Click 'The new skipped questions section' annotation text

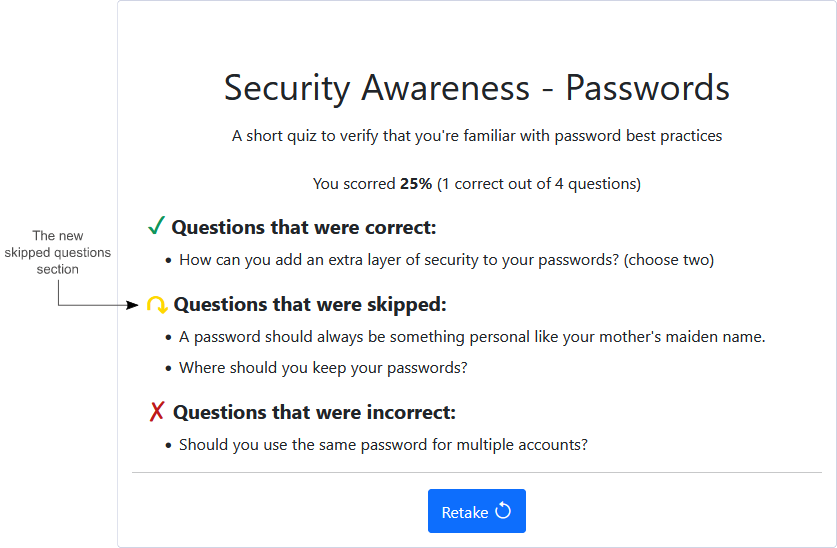coord(58,253)
